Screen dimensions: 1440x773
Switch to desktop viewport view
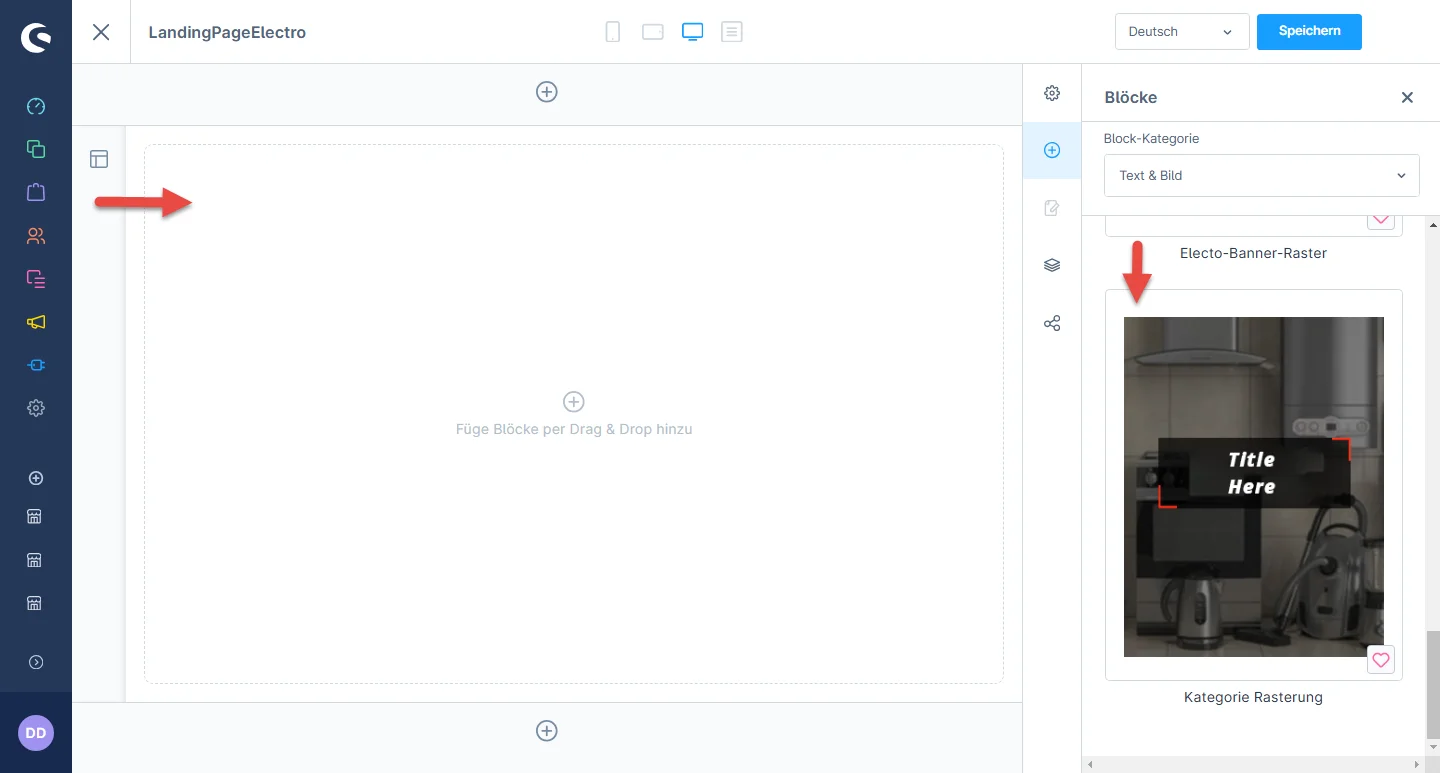tap(692, 32)
